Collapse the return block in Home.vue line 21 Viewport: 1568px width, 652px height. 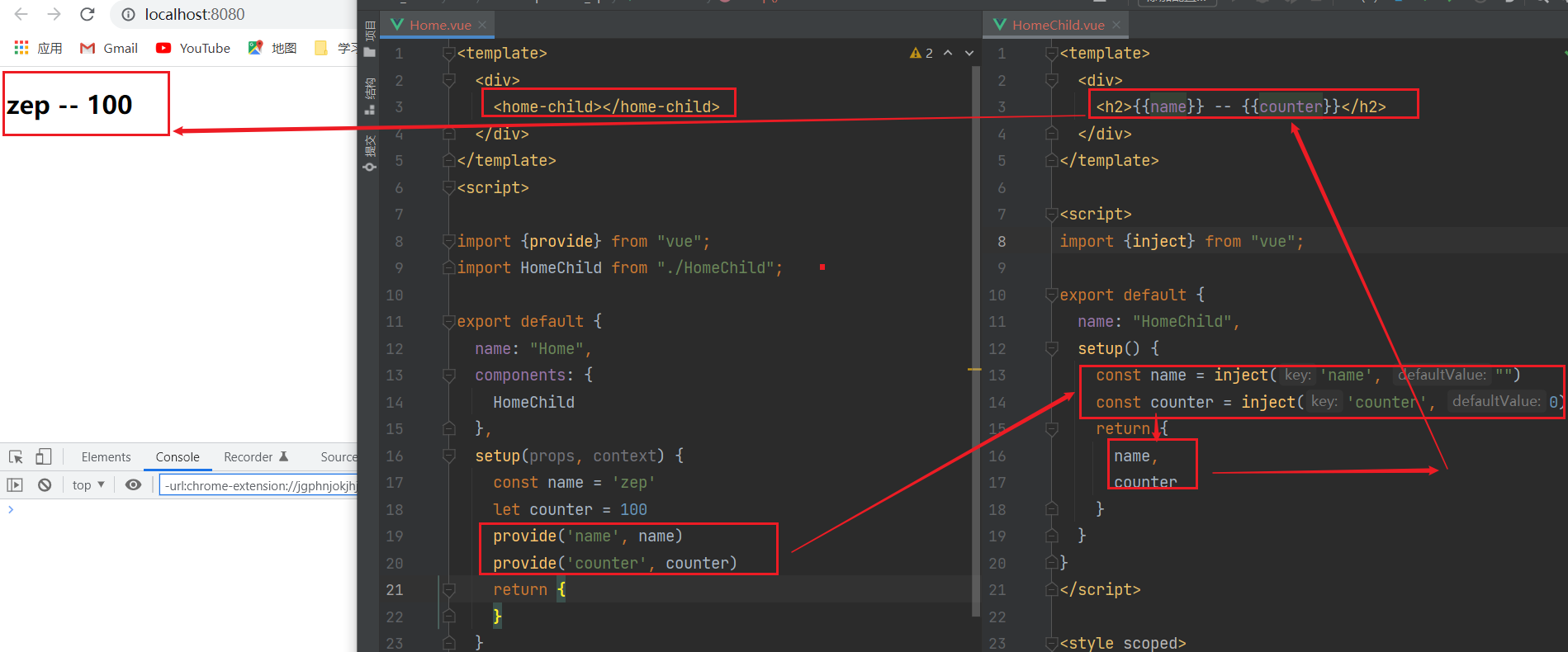click(x=449, y=590)
